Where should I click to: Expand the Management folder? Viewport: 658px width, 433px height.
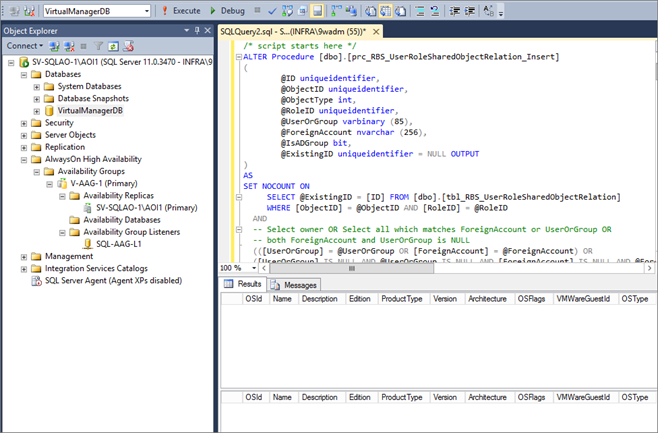(24, 257)
